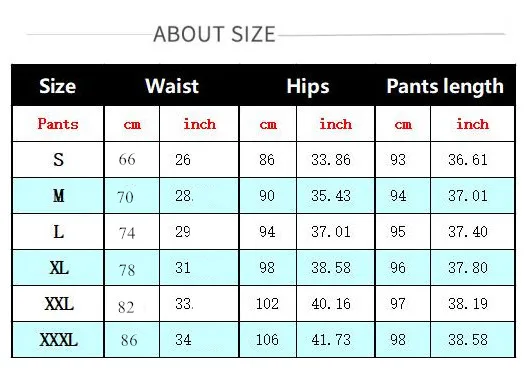The image size is (527, 368).
Task: Select the Size column header
Action: coord(58,86)
